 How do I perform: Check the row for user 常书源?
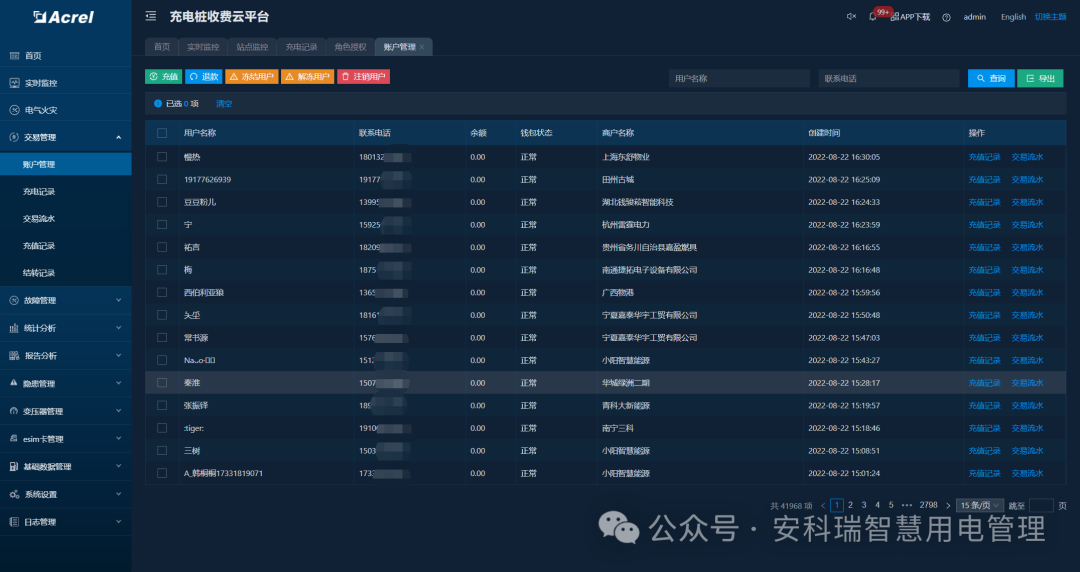pos(162,338)
